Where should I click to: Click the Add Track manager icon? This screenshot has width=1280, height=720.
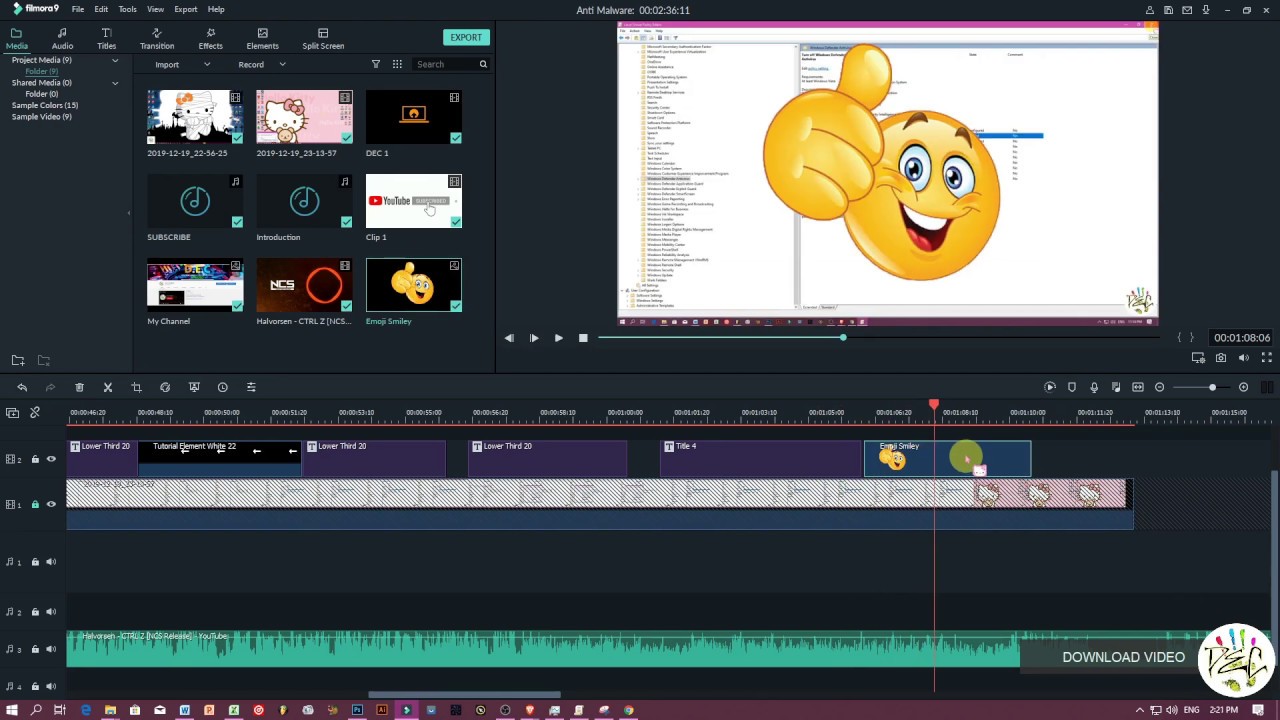12,412
